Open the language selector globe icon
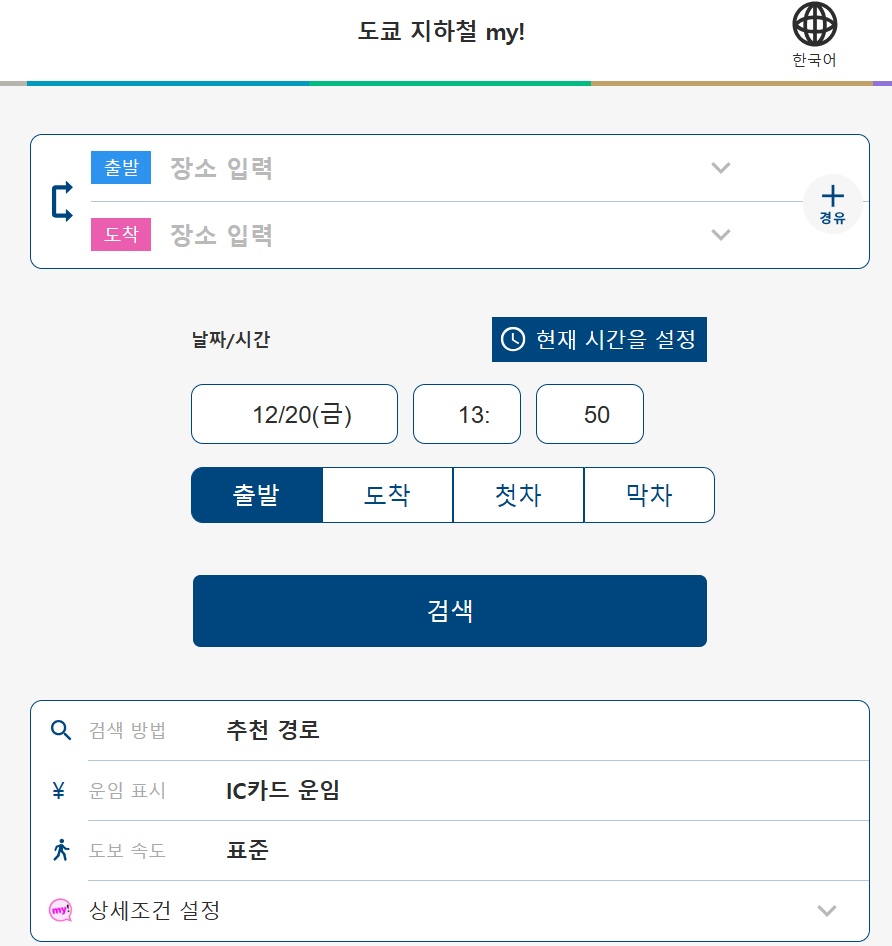The height and width of the screenshot is (946, 892). point(815,22)
